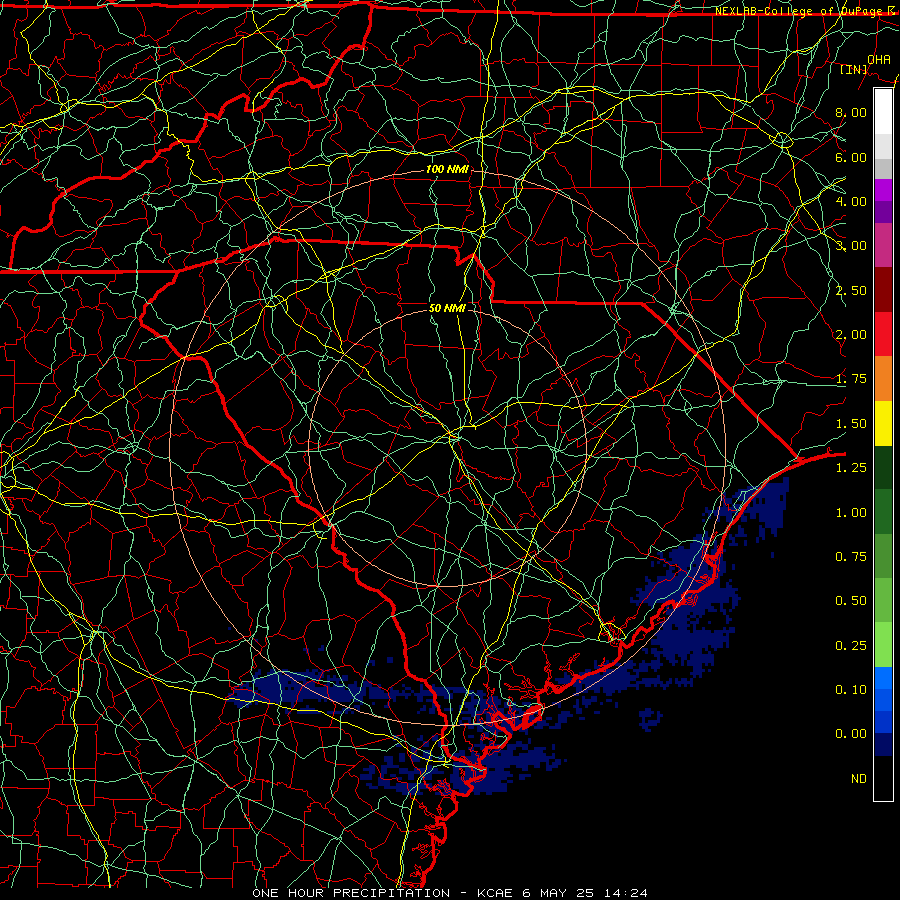
Task: Click the dark green 1.25 legend swatch
Action: pos(883,467)
